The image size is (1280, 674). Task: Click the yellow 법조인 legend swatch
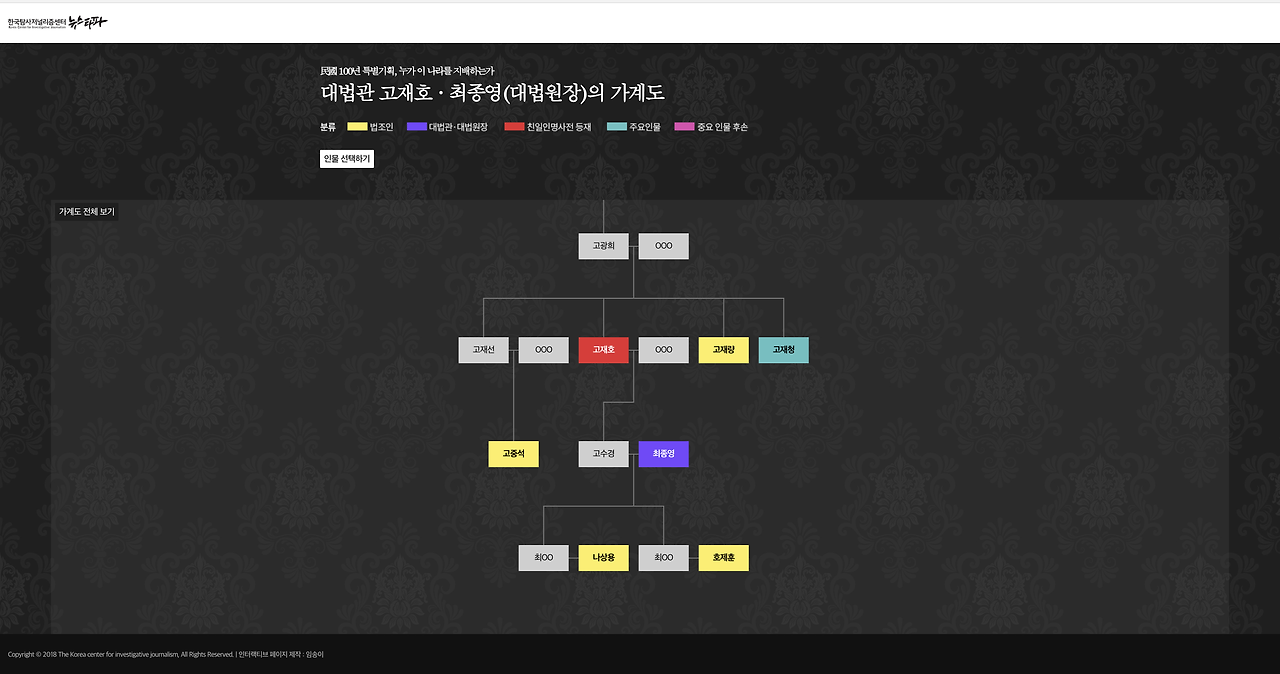pyautogui.click(x=356, y=126)
